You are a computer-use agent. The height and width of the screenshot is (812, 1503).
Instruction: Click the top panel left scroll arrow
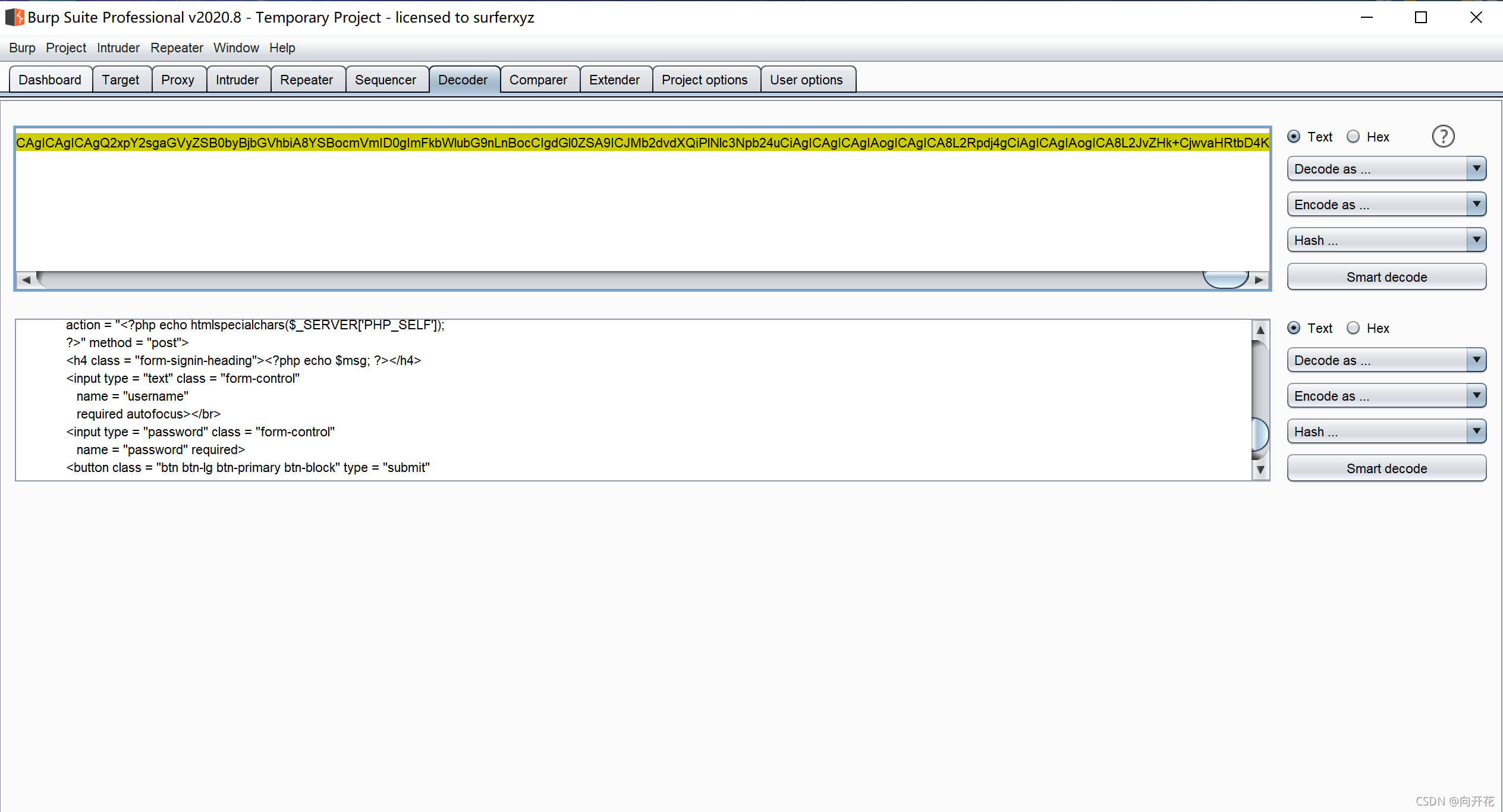tap(26, 279)
